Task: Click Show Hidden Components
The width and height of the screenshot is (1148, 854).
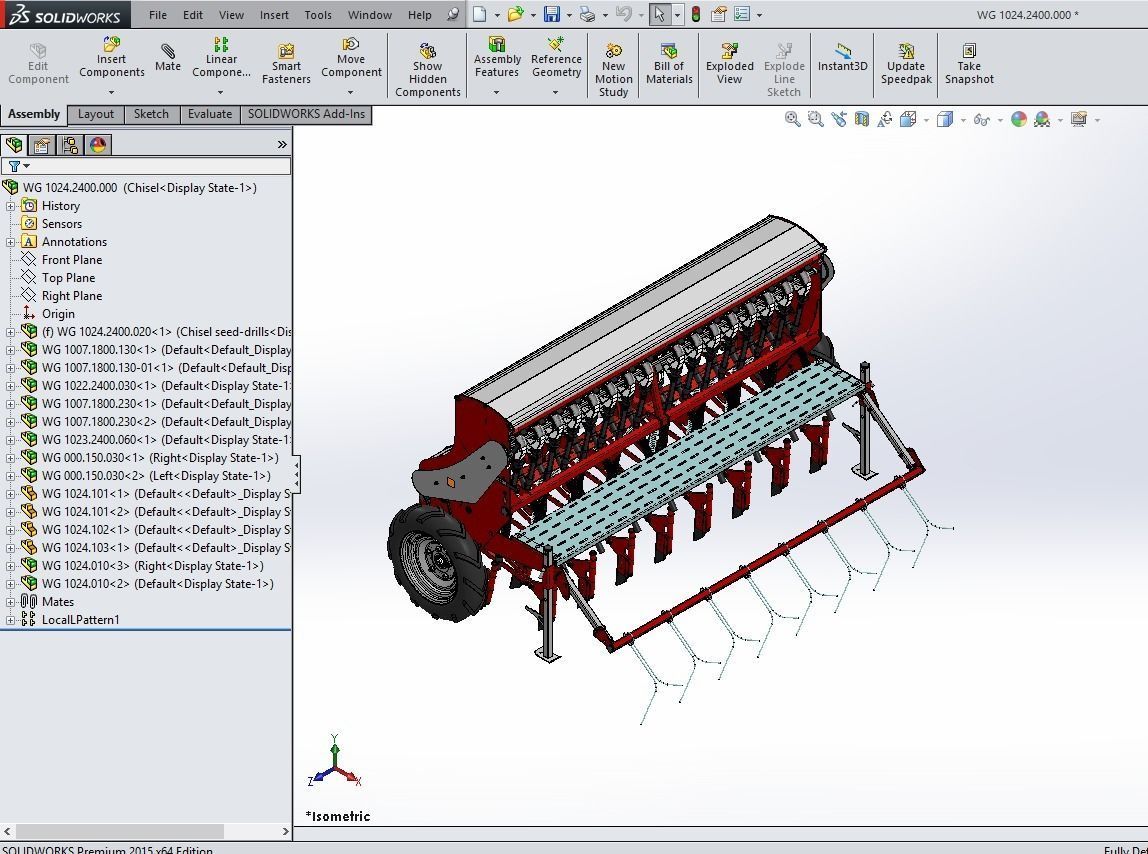Action: coord(428,70)
